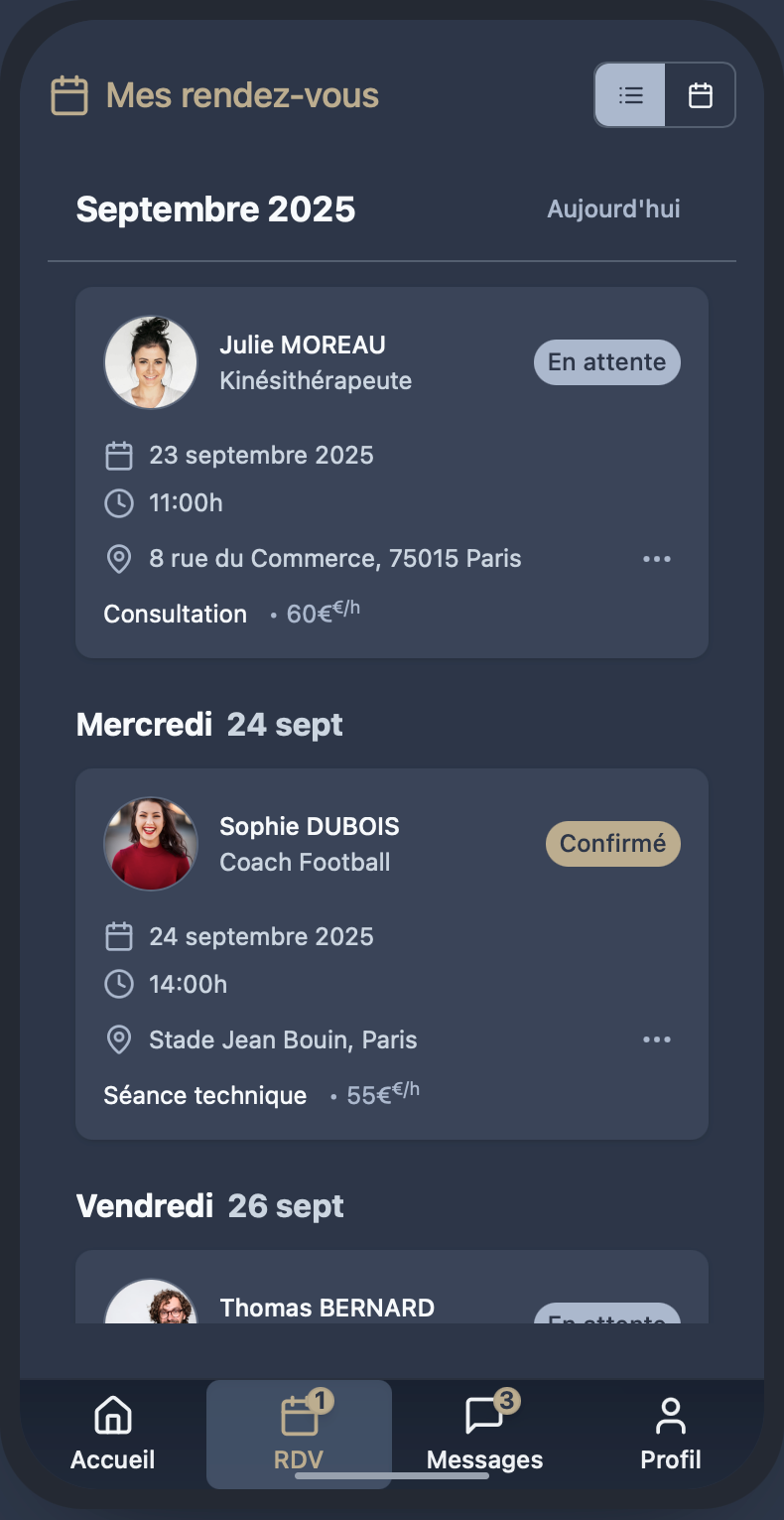Click the map pin icon for Stade Jean Bouin

[119, 1039]
